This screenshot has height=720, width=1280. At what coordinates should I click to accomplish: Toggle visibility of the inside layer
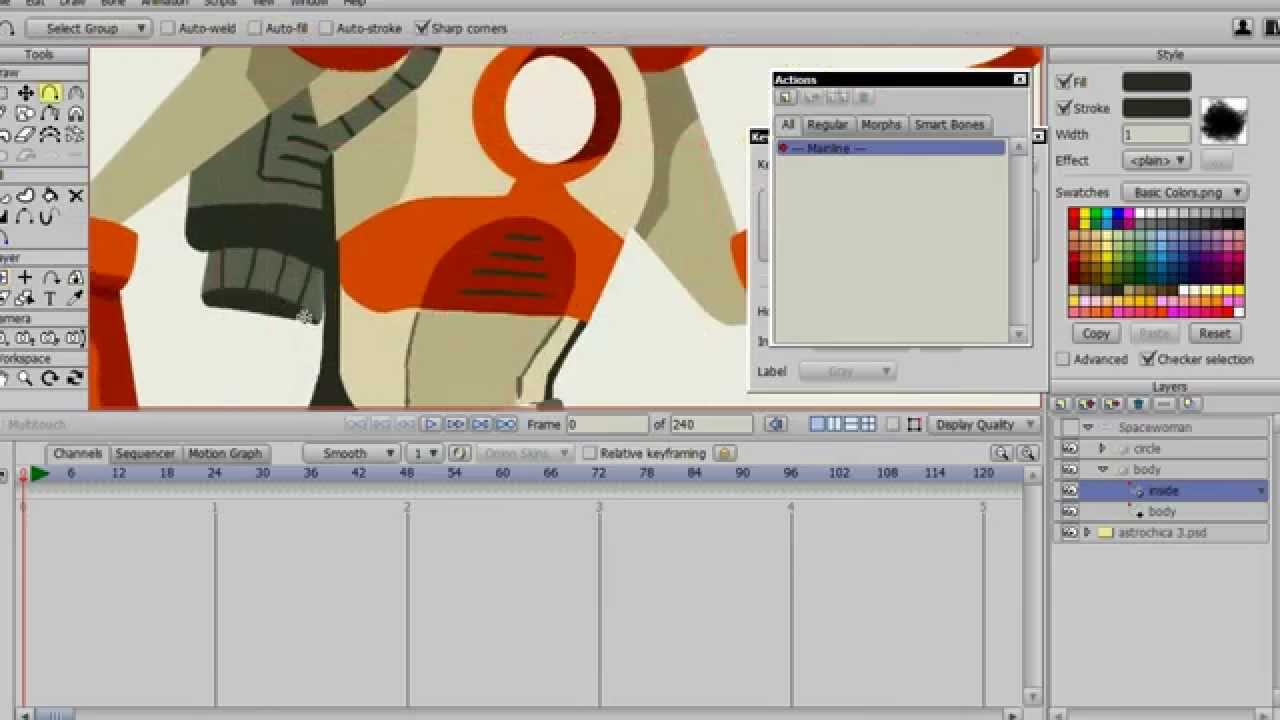coord(1070,491)
